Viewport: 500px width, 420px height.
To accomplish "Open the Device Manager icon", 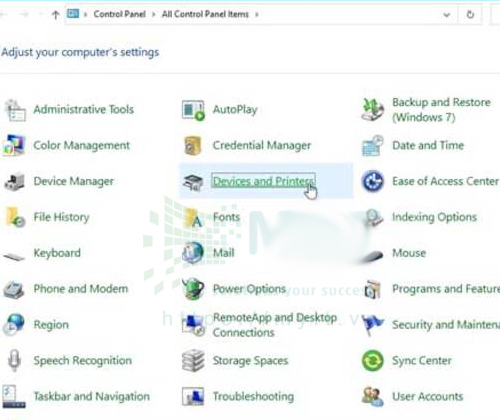I will [14, 182].
